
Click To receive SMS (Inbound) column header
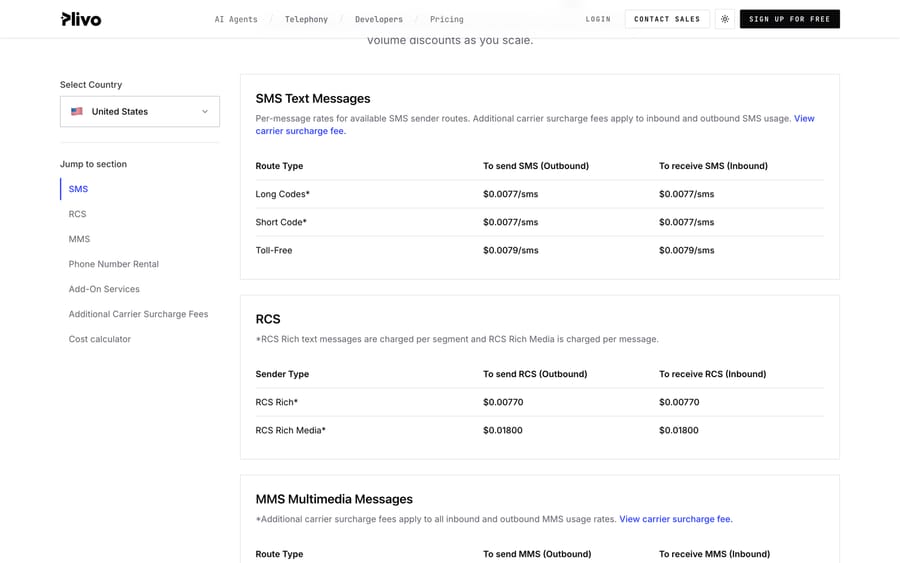713,166
